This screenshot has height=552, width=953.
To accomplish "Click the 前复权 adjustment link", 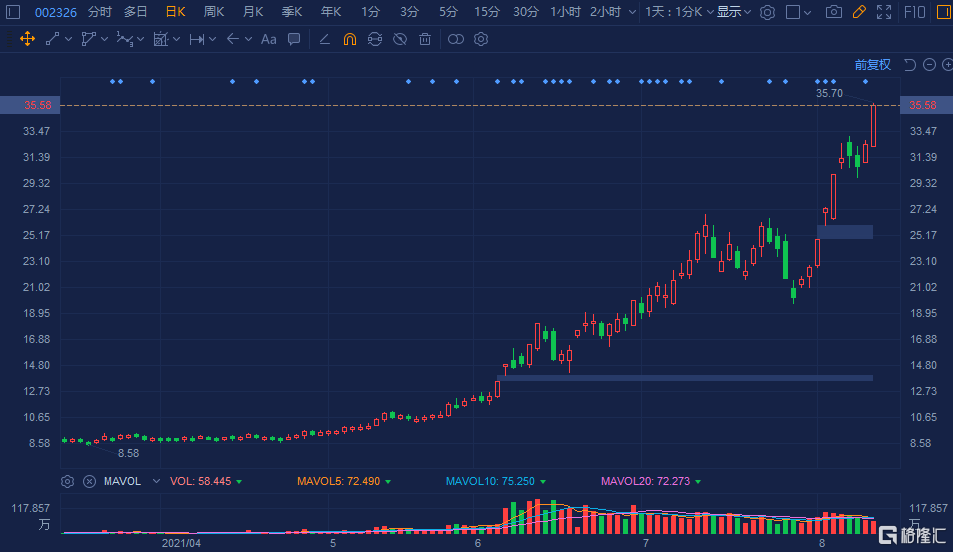I will click(x=872, y=65).
